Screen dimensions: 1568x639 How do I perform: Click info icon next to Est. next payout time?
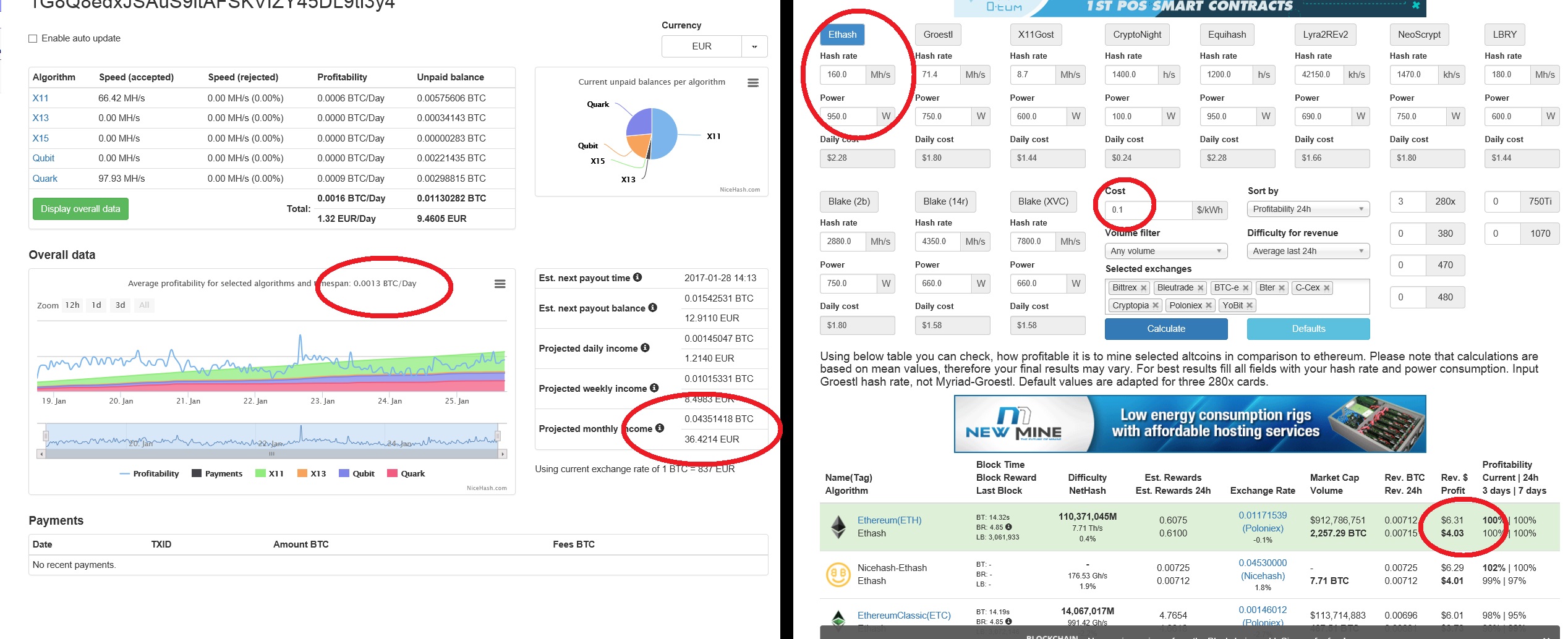coord(637,277)
